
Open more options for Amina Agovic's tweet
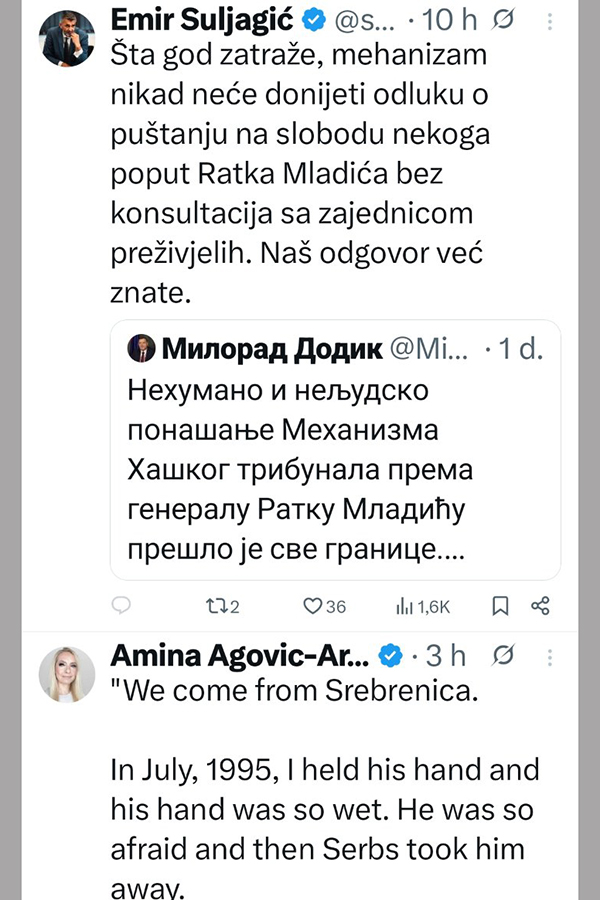548,655
